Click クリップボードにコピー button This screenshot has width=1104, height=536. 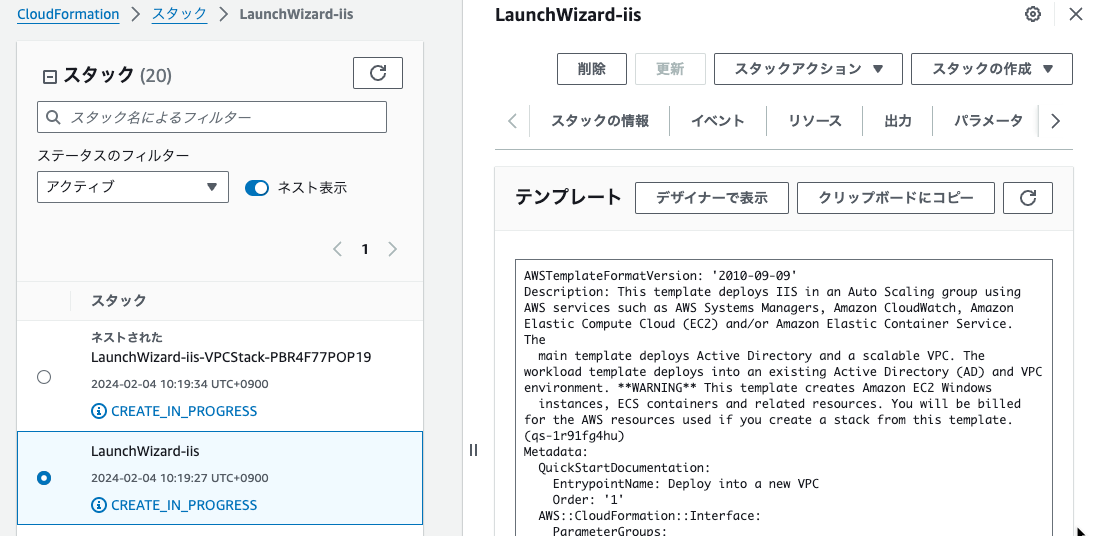coord(896,198)
